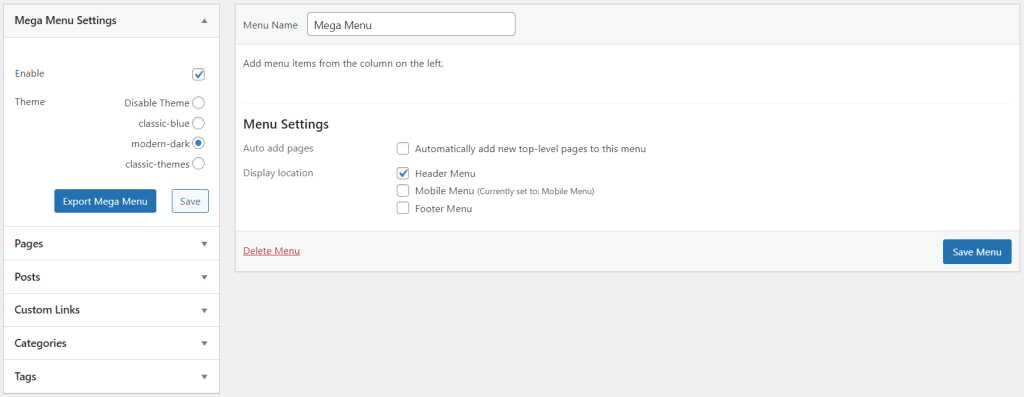Expand the Posts accordion arrow
This screenshot has height=397, width=1024.
coord(204,277)
